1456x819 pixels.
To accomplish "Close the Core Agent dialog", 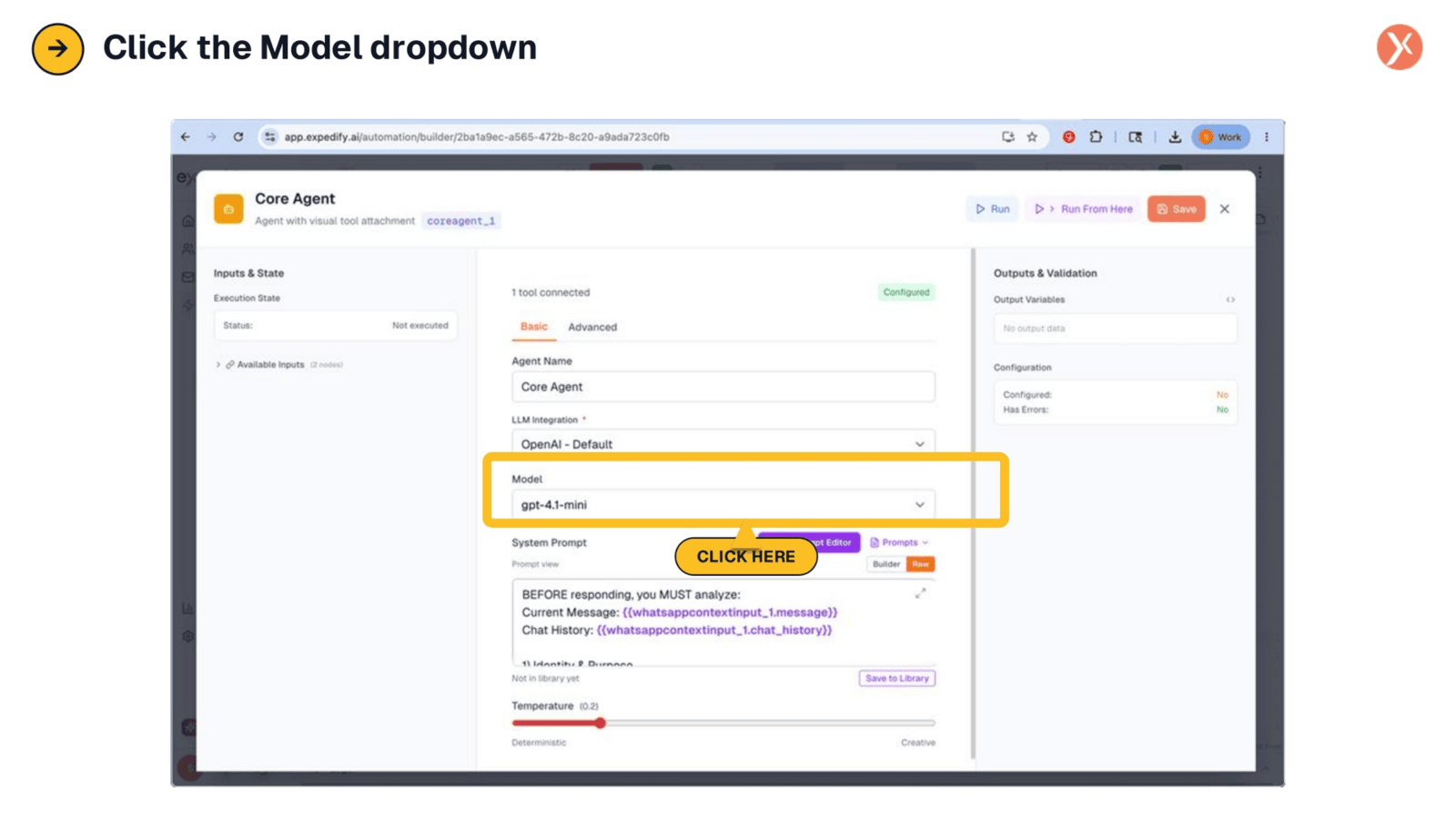I will 1225,208.
